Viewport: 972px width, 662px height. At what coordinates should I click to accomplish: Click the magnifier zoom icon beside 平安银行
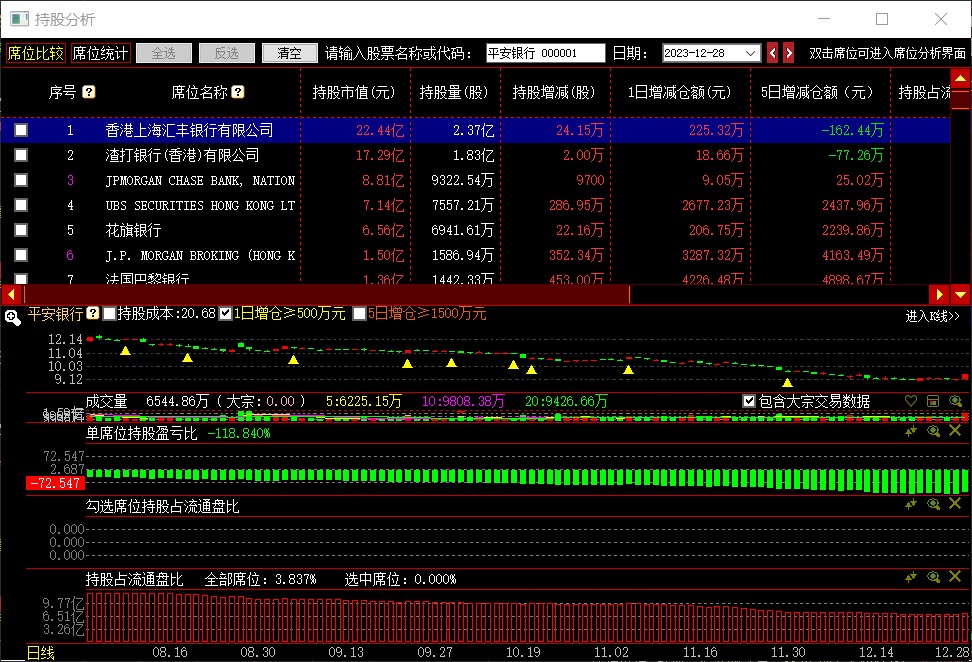pos(12,317)
